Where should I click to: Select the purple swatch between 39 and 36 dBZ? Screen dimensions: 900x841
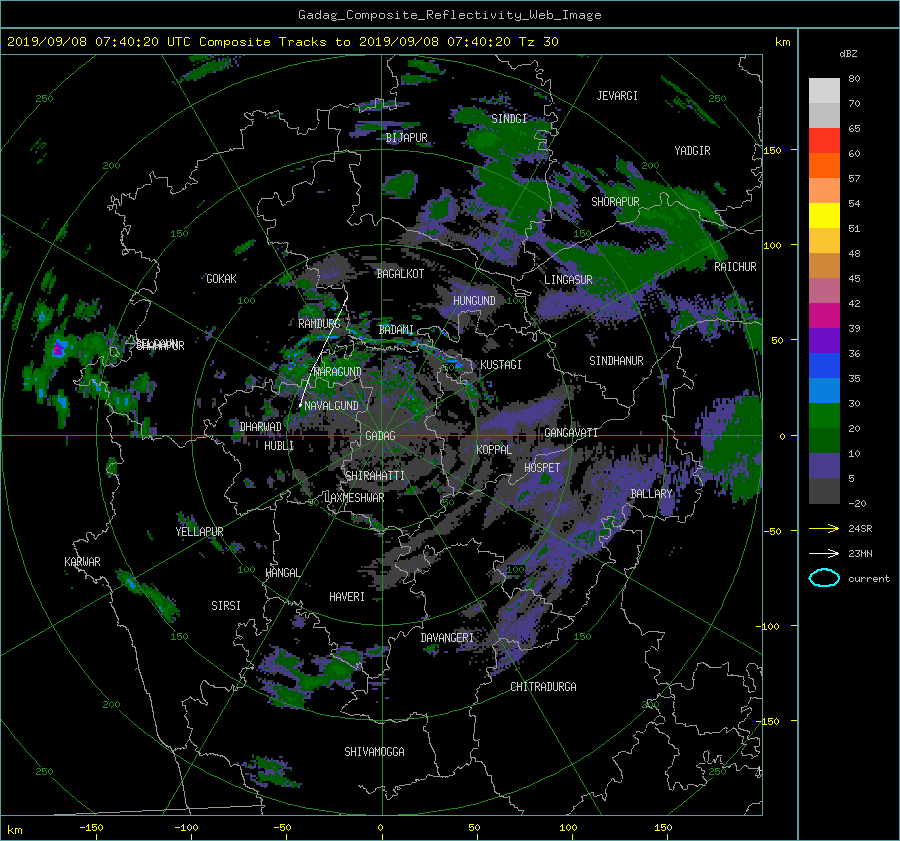tap(824, 340)
